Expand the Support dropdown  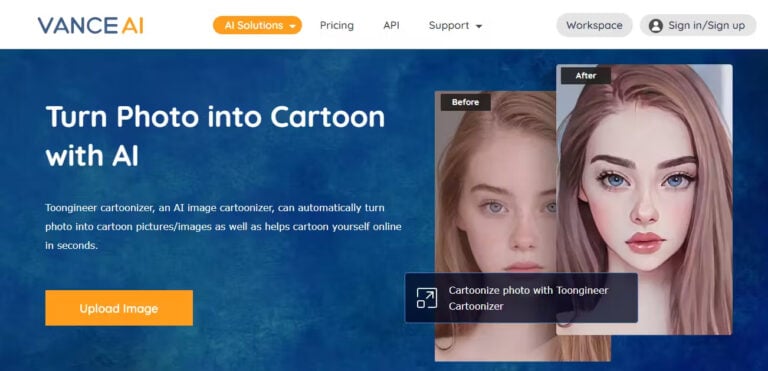click(x=455, y=25)
